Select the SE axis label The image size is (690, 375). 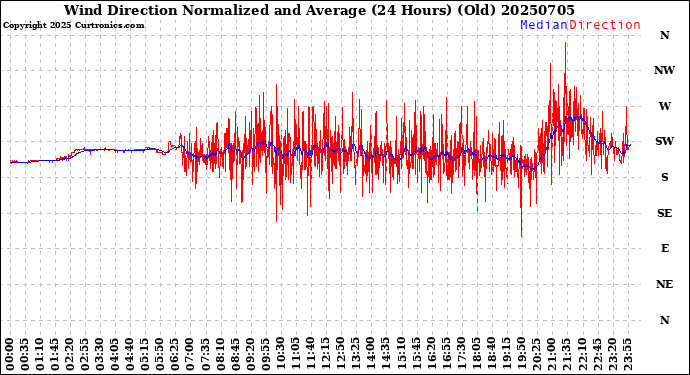[x=664, y=213]
